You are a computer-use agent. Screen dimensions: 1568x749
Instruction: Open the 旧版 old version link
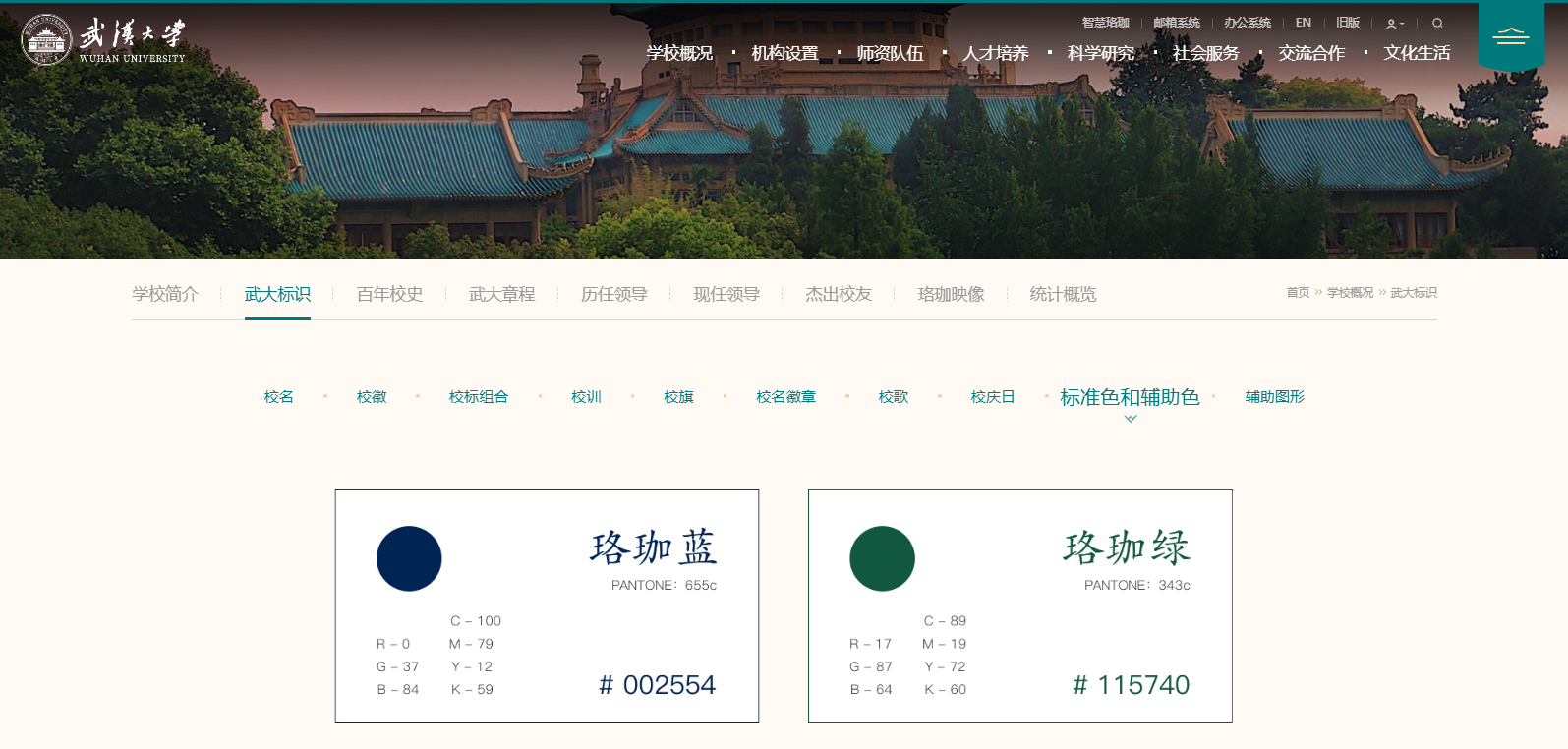coord(1348,23)
